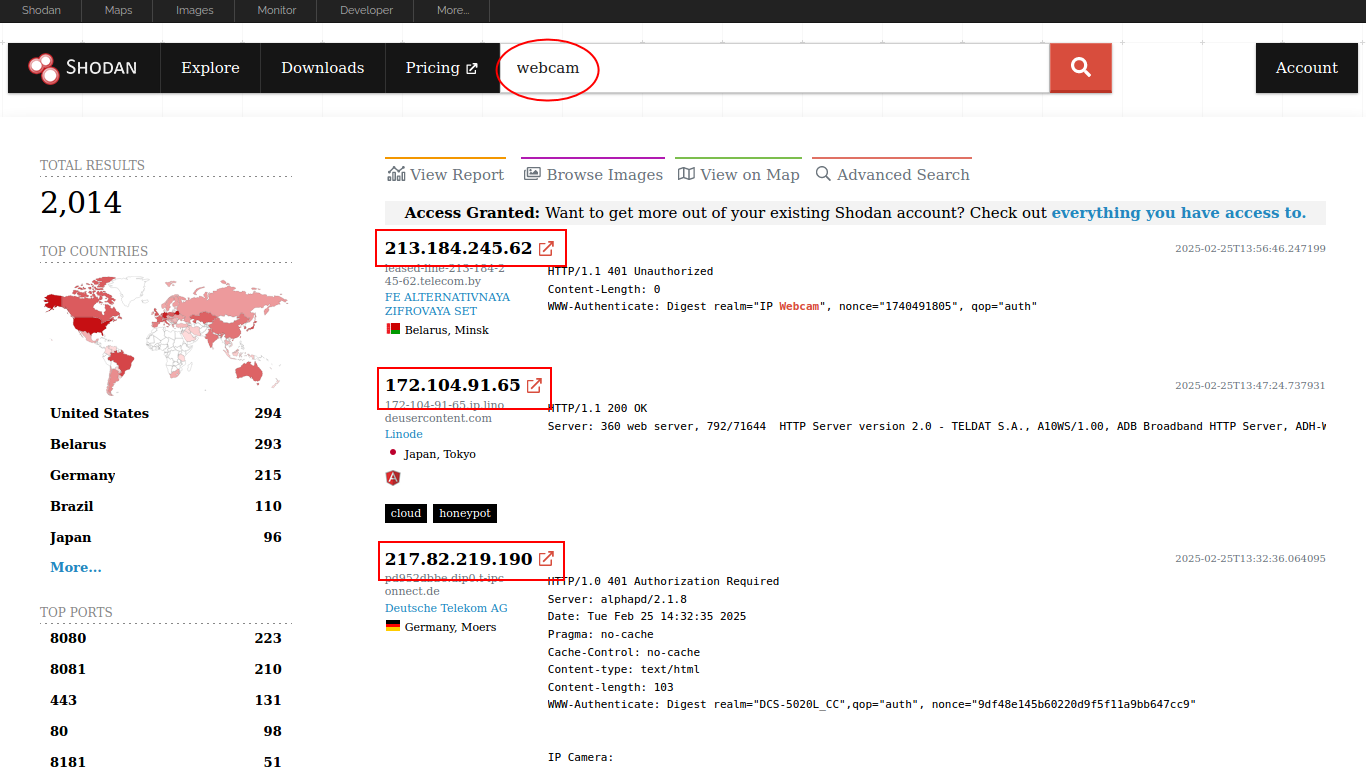1366x768 pixels.
Task: Click the 'Belarus, Minsk' location text
Action: click(447, 330)
